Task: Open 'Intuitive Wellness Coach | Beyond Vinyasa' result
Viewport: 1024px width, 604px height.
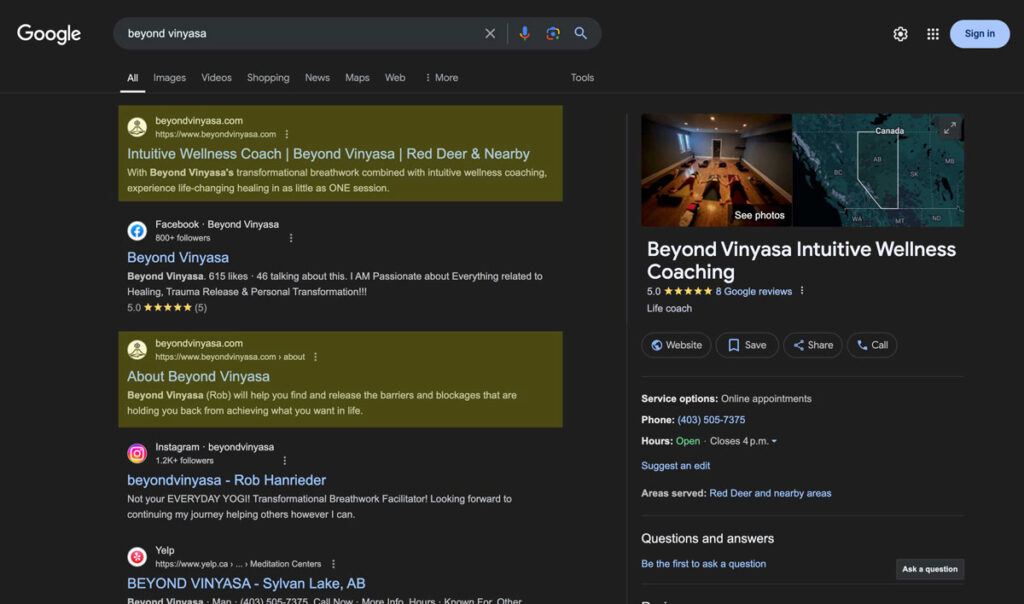Action: (x=328, y=154)
